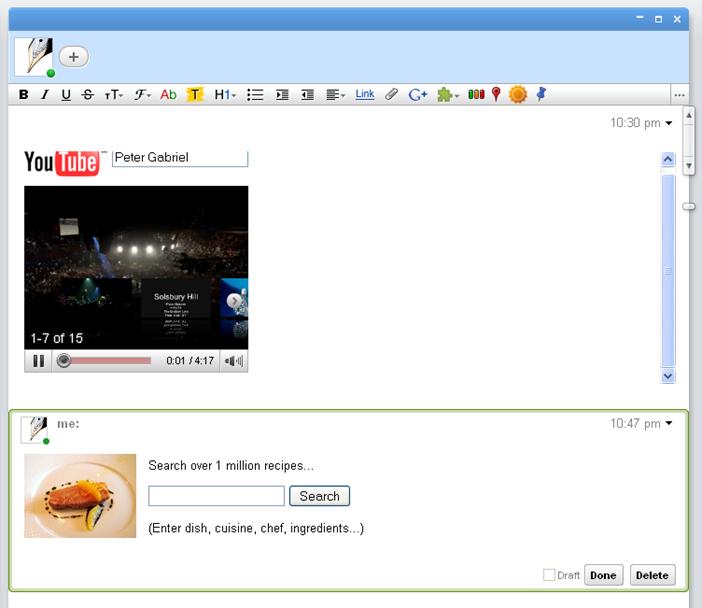Viewport: 702px width, 608px height.
Task: Insert a map with red pin icon
Action: click(x=496, y=94)
